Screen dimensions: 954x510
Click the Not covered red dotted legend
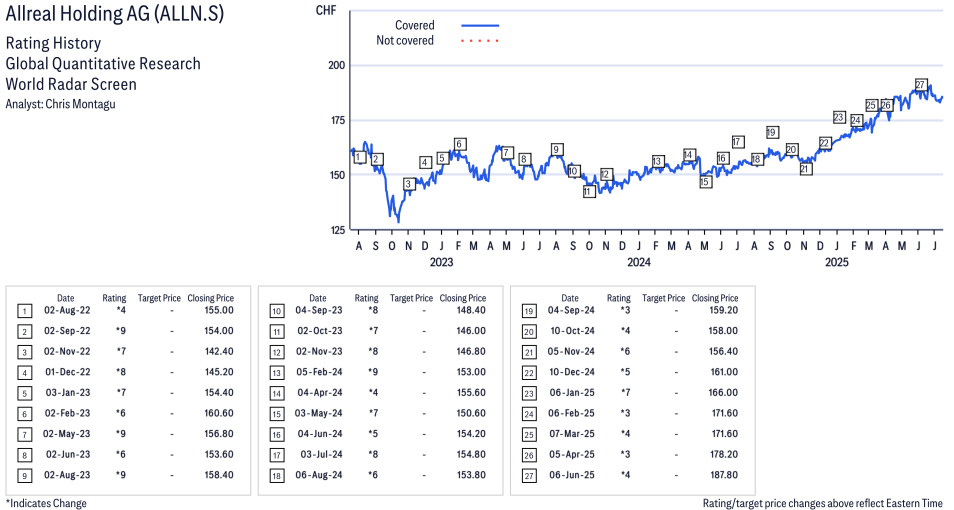coord(480,41)
